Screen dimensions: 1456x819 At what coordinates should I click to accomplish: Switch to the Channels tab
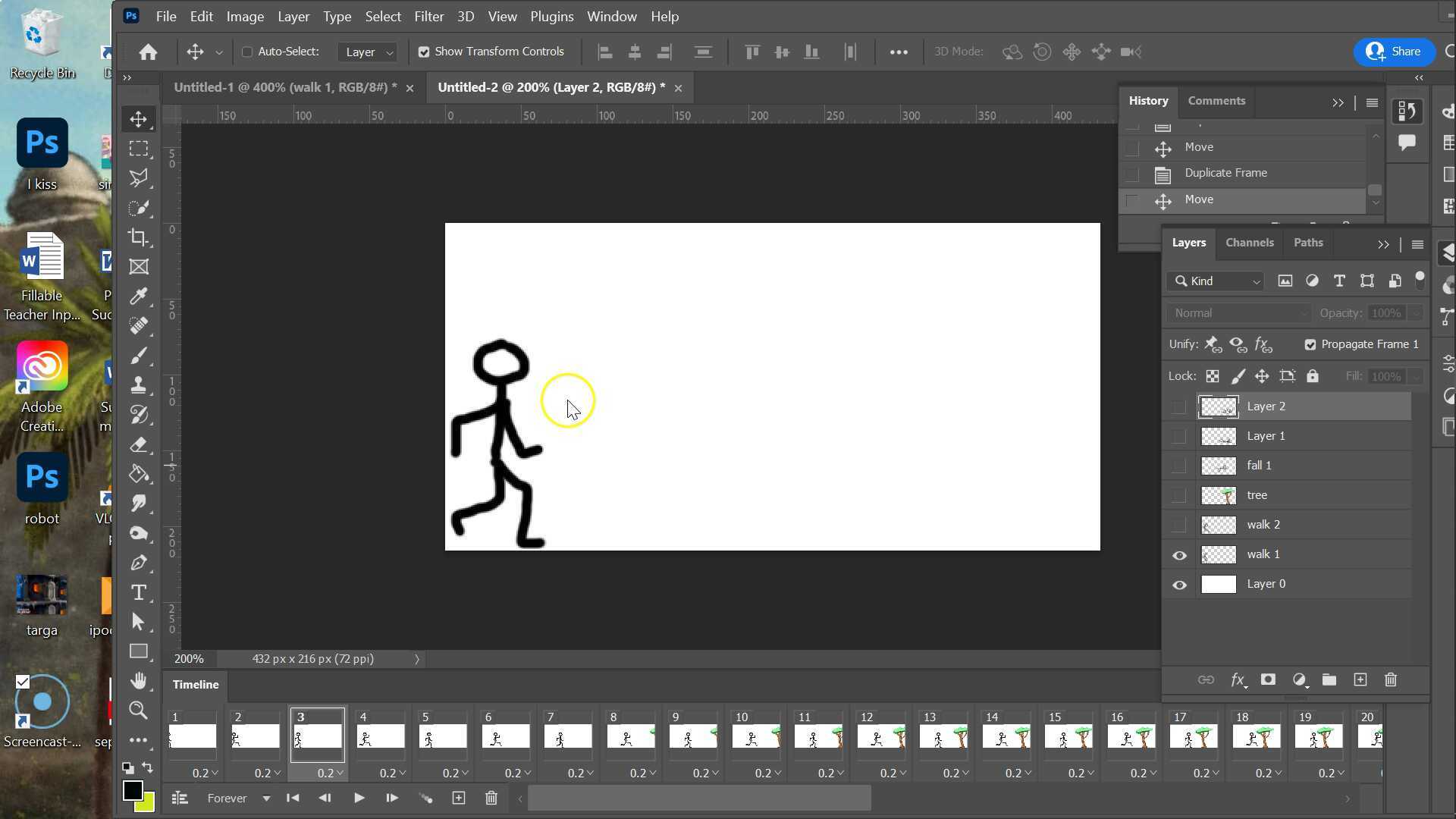(x=1249, y=242)
